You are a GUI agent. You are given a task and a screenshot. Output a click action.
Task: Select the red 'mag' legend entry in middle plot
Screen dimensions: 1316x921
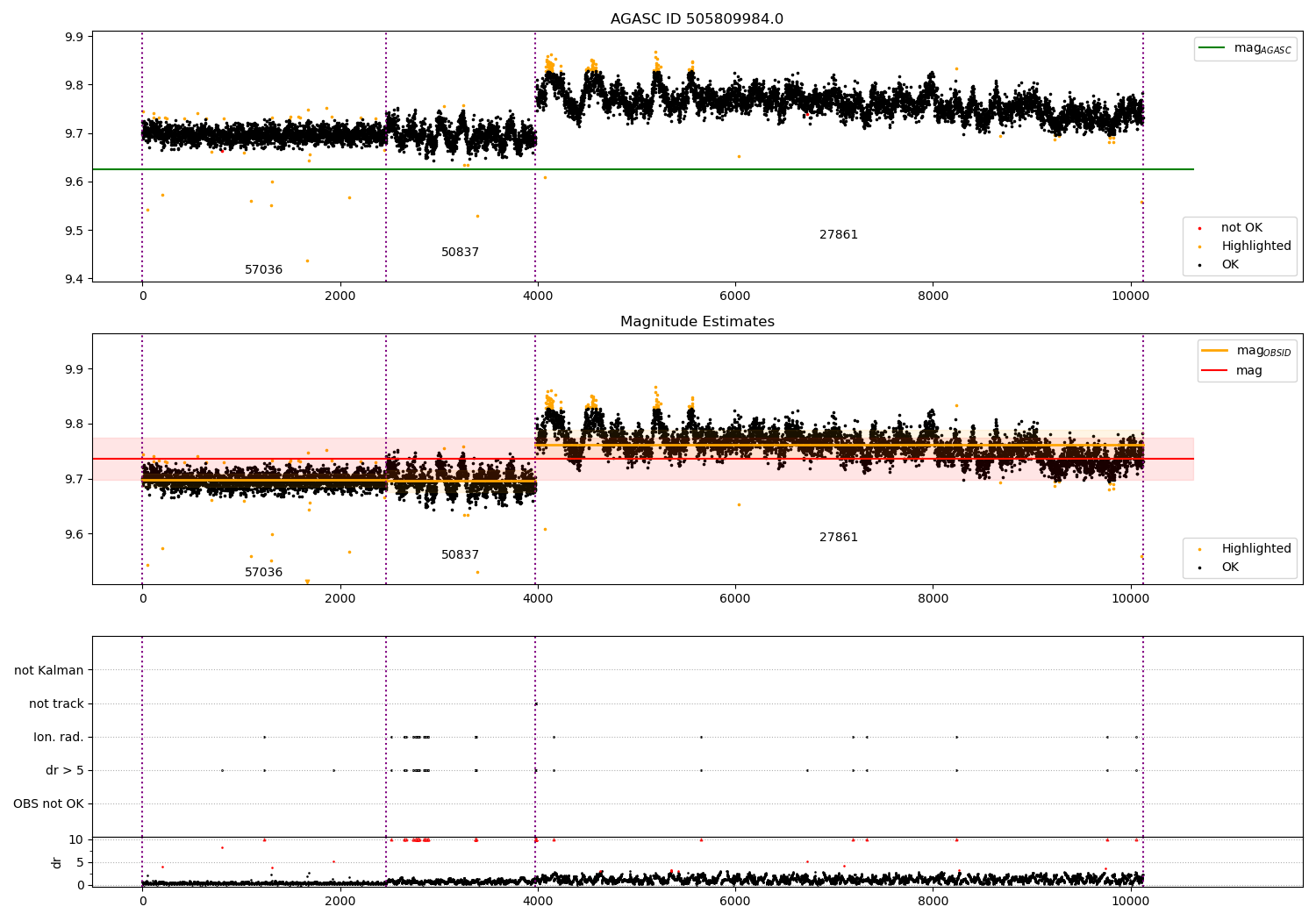[x=1232, y=370]
